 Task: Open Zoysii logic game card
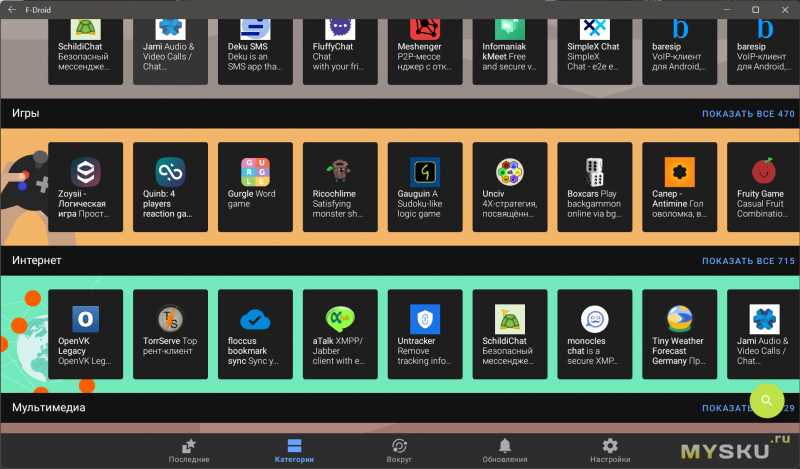[85, 187]
